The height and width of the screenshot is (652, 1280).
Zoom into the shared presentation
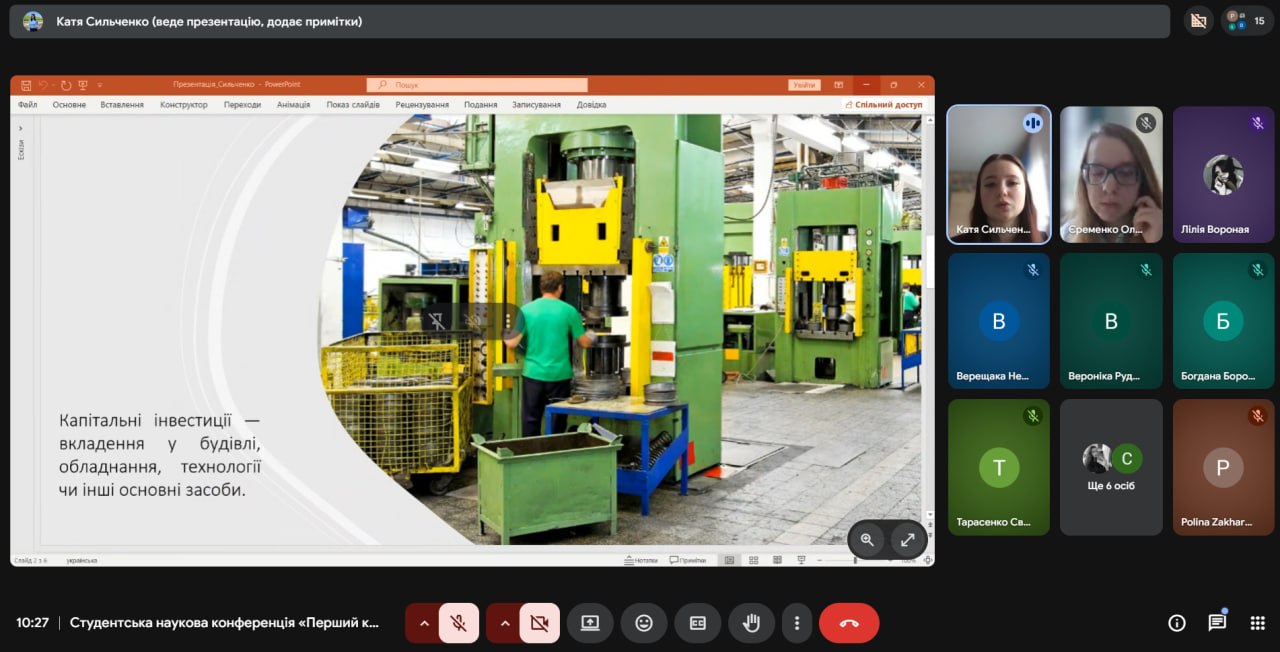(867, 540)
